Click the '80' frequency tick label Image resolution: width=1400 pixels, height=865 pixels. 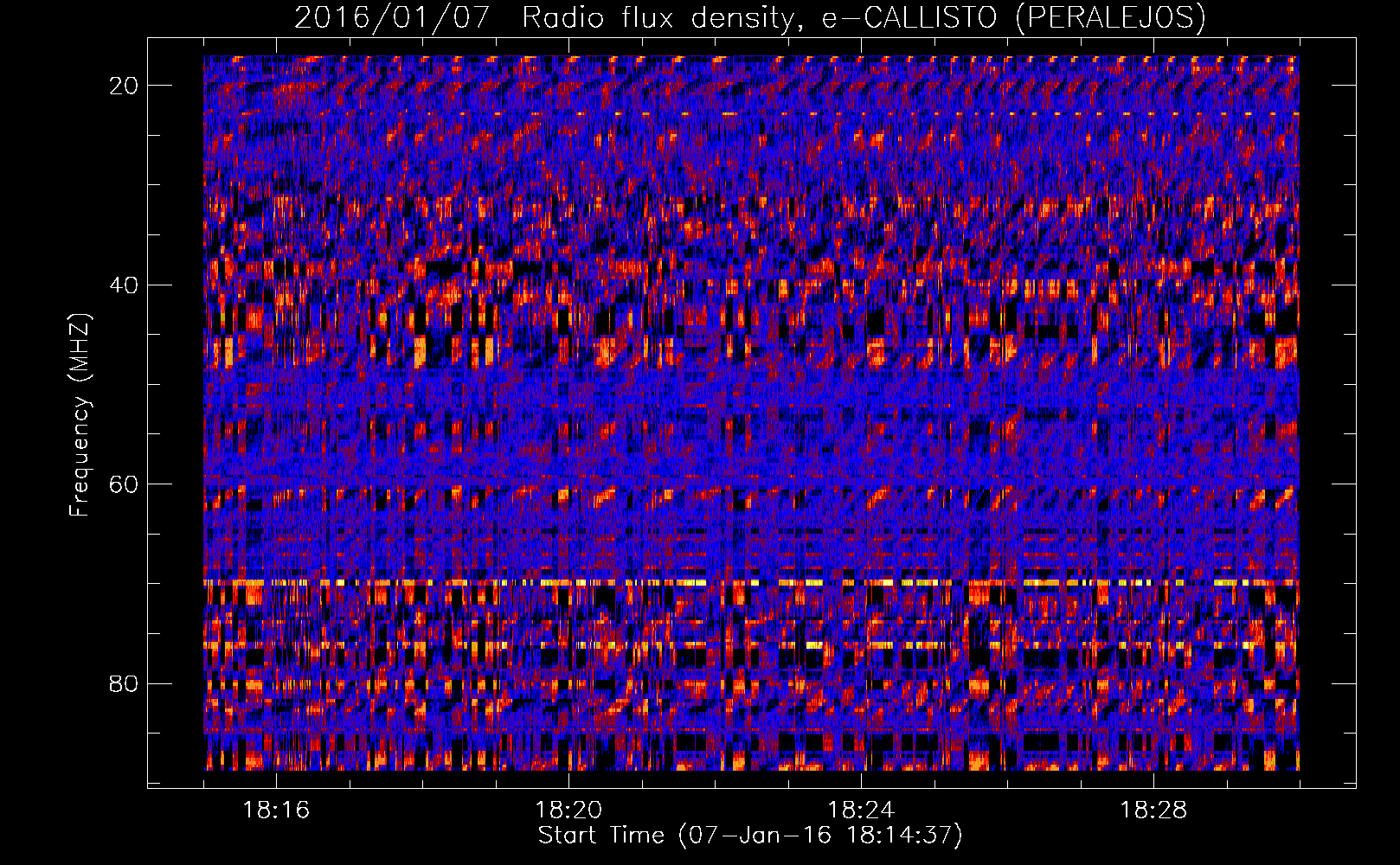(125, 684)
